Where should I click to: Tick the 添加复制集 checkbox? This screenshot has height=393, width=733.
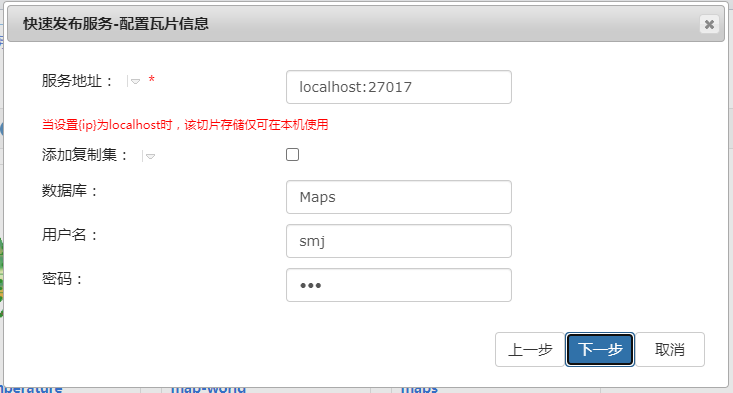[293, 155]
